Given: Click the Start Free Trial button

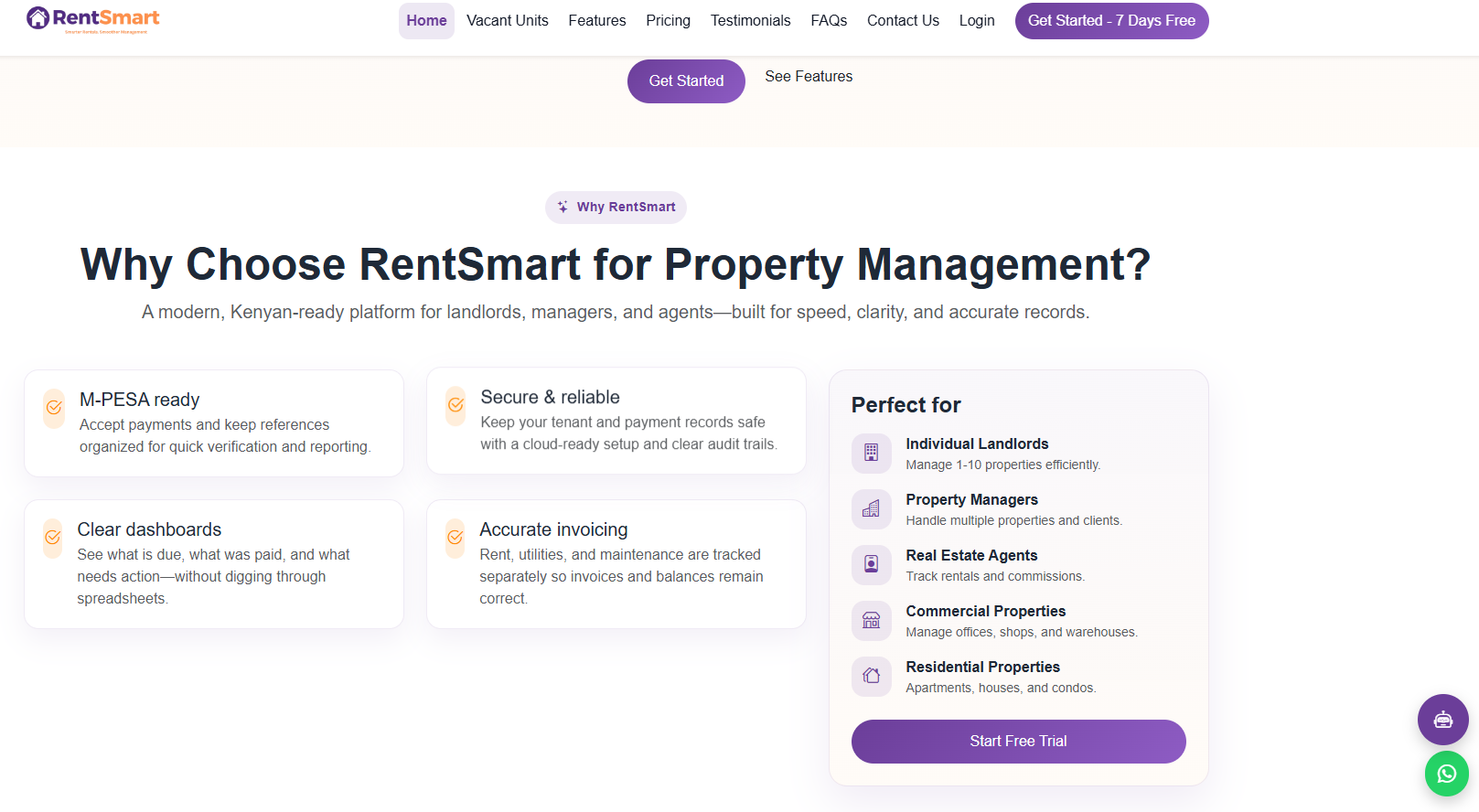Looking at the screenshot, I should coord(1018,741).
